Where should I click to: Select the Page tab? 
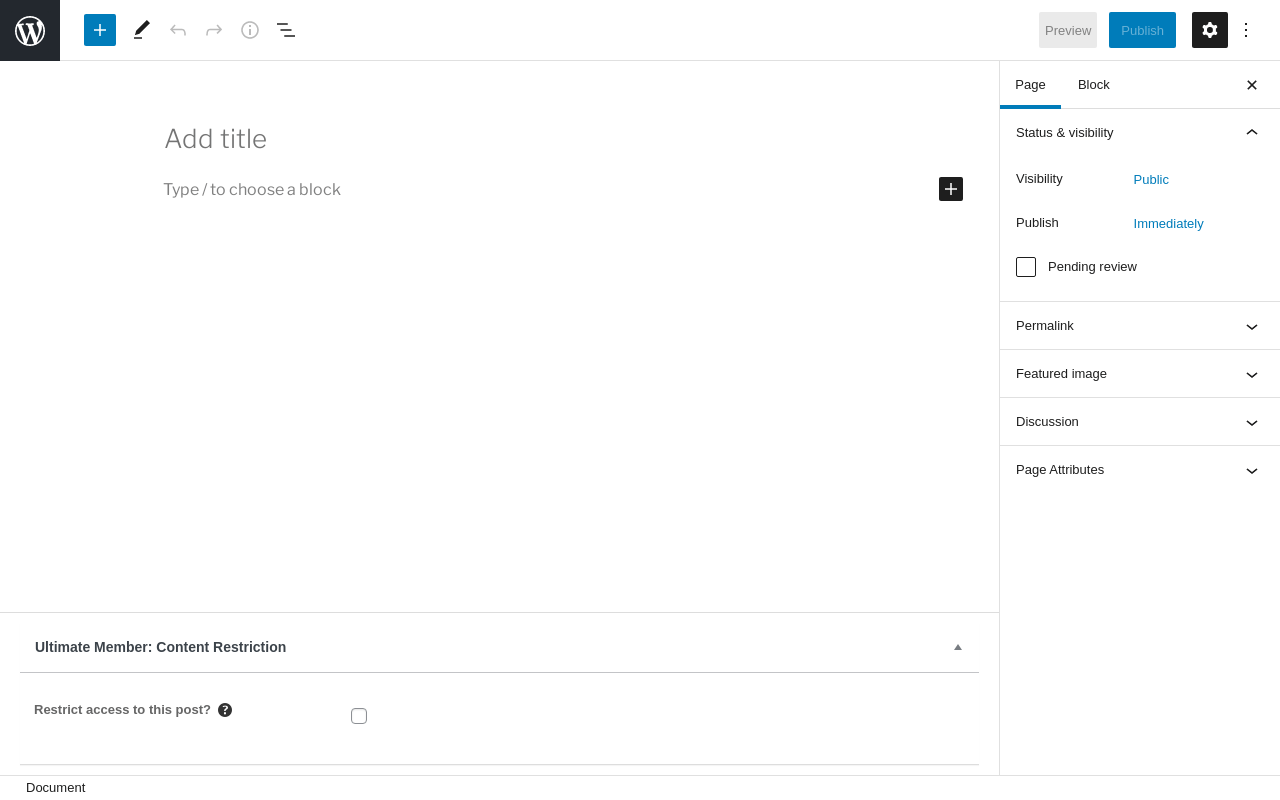tap(1030, 85)
